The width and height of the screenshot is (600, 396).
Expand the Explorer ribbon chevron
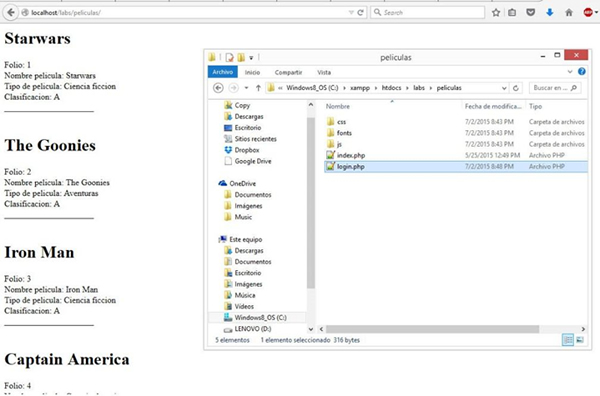(x=570, y=72)
